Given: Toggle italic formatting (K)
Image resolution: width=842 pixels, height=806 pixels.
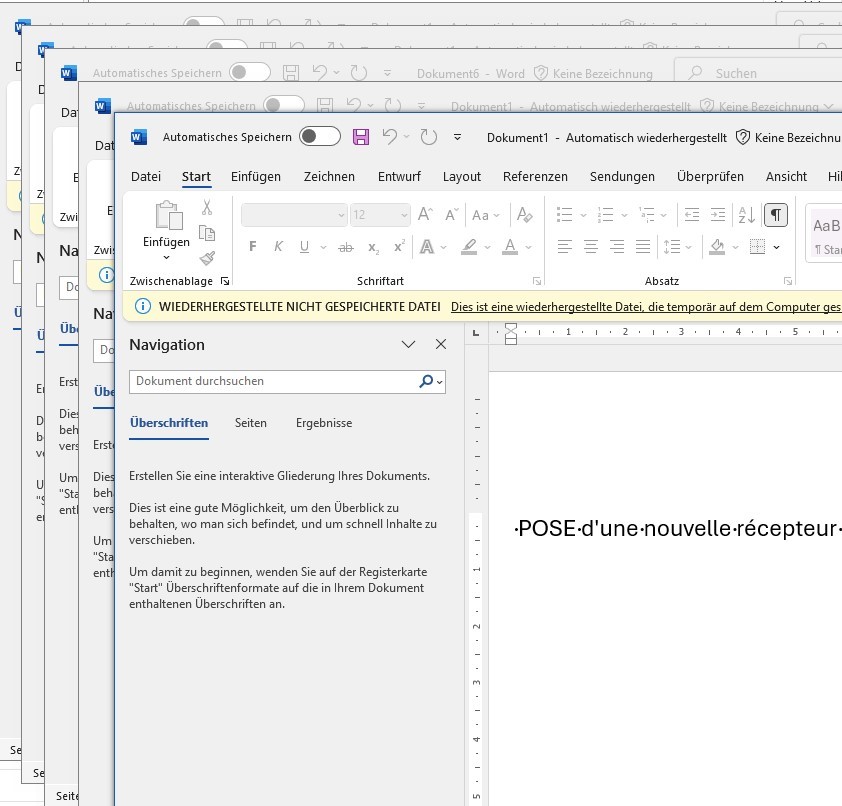Looking at the screenshot, I should pos(278,246).
